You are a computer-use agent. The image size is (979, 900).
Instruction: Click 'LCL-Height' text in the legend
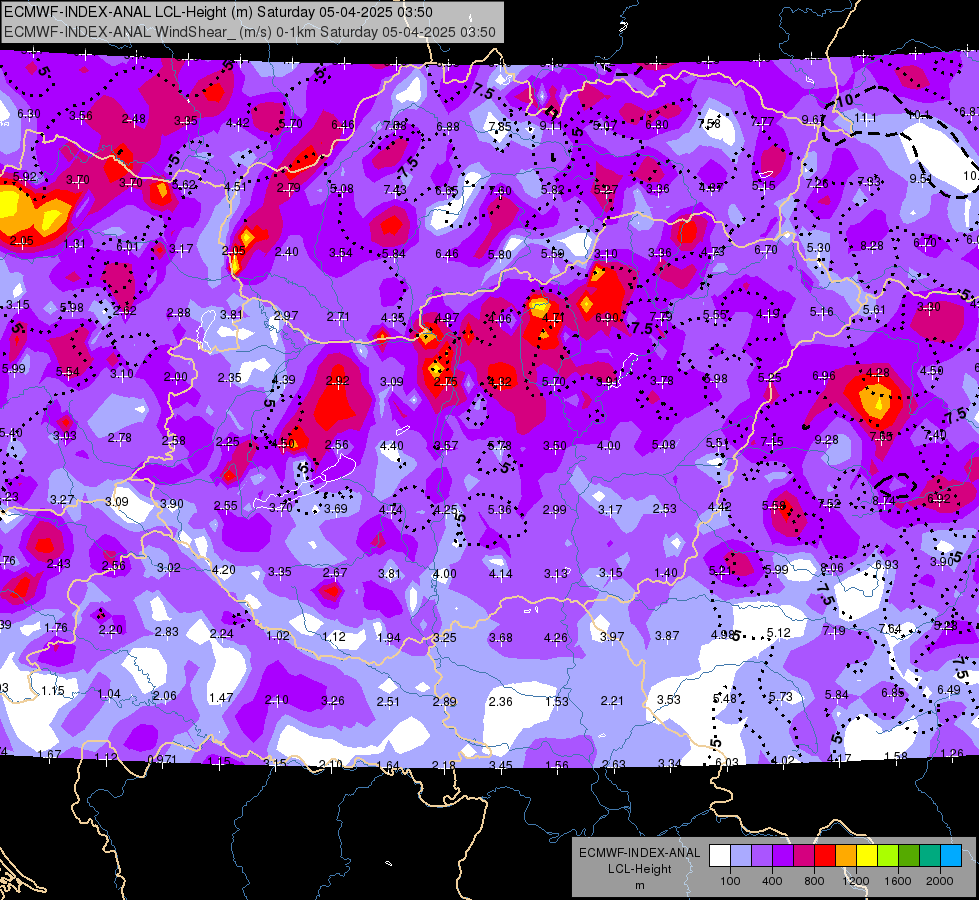pyautogui.click(x=640, y=869)
